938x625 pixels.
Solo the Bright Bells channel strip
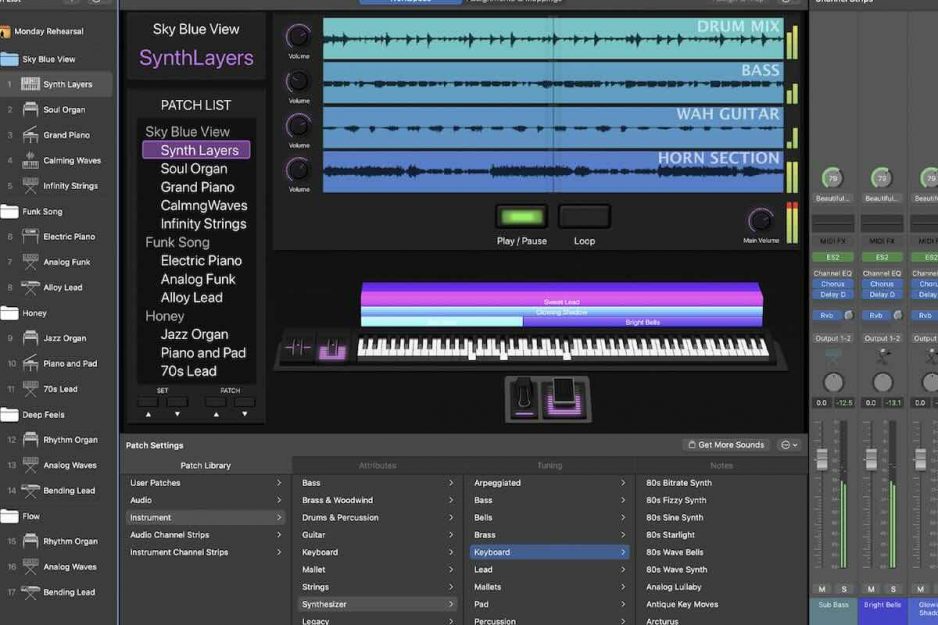click(893, 589)
